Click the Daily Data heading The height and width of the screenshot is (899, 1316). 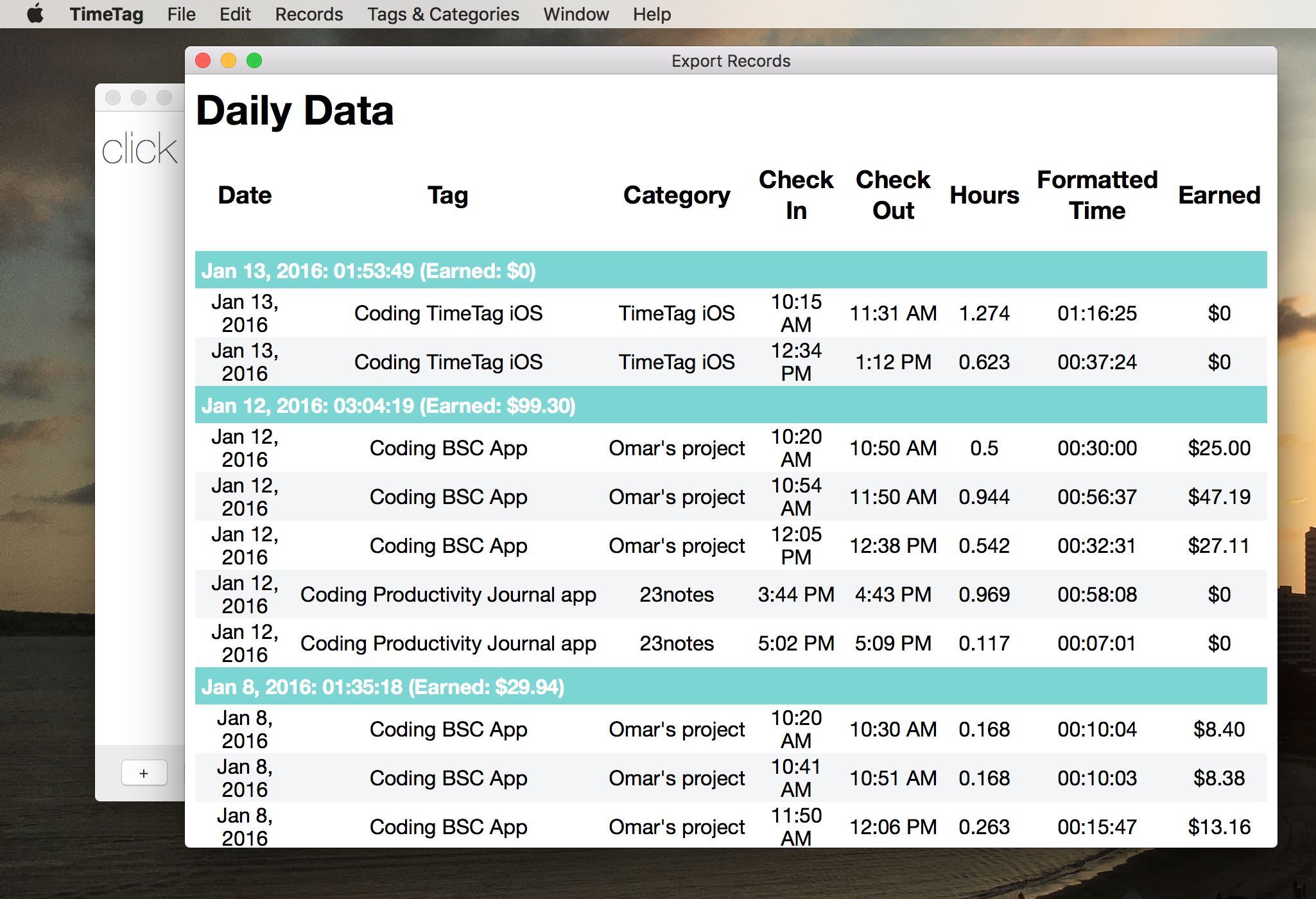tap(295, 110)
